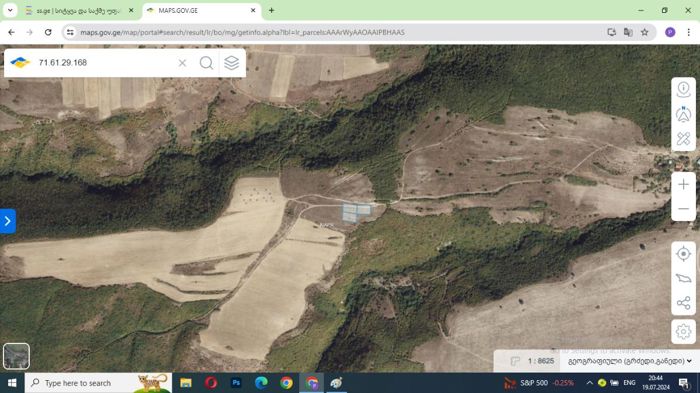Click the ENG language indicator
The height and width of the screenshot is (393, 700).
[x=629, y=383]
